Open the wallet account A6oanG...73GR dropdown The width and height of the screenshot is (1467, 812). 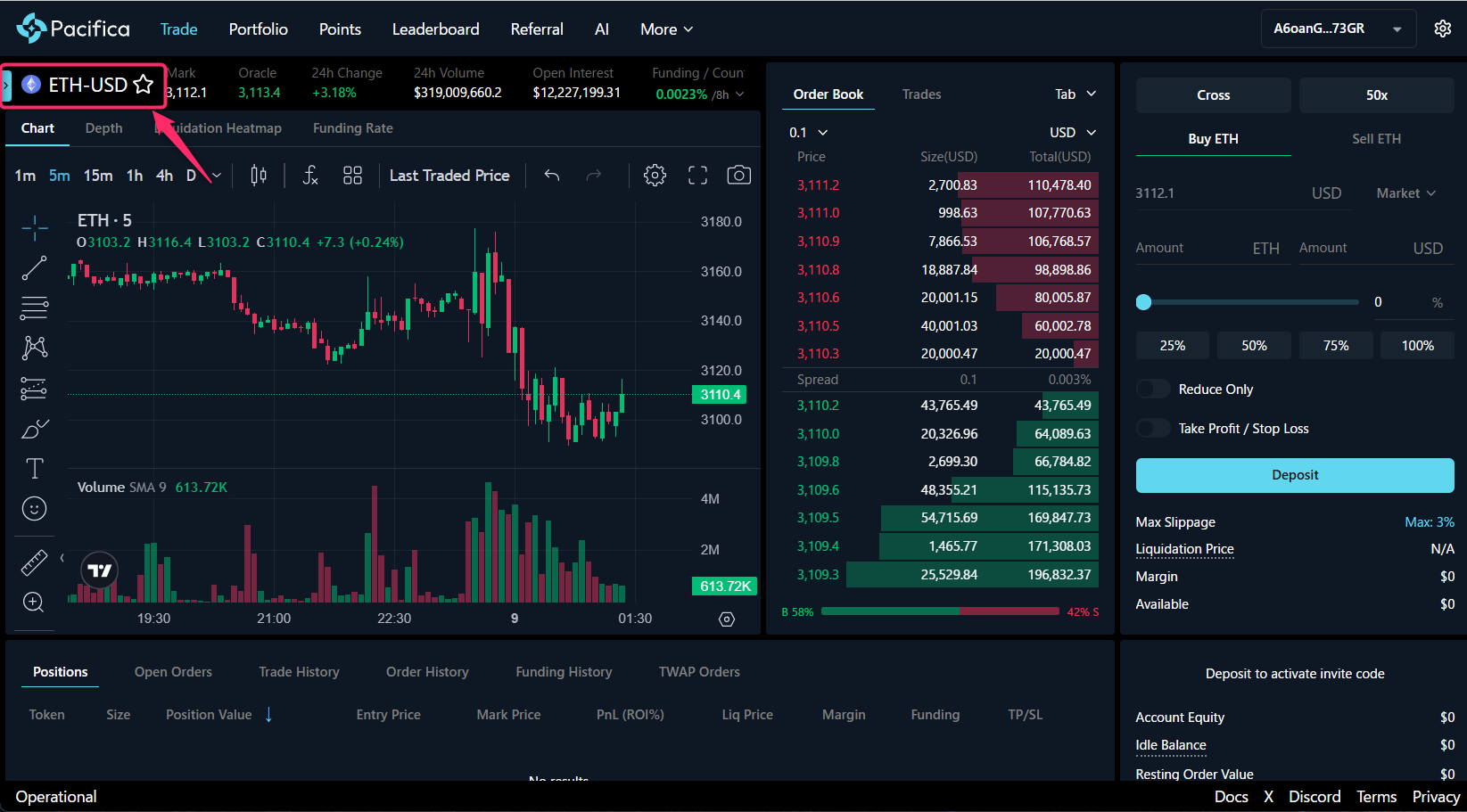click(x=1338, y=29)
